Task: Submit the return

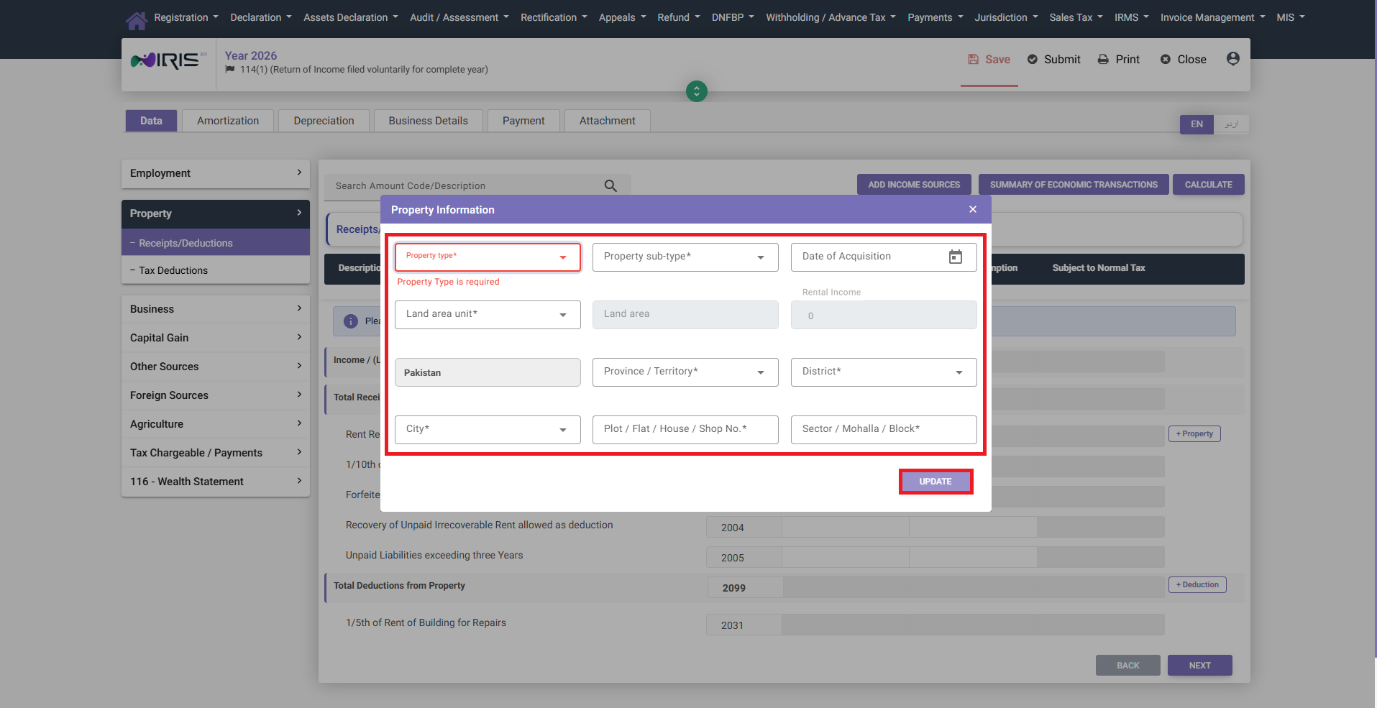Action: [1053, 59]
